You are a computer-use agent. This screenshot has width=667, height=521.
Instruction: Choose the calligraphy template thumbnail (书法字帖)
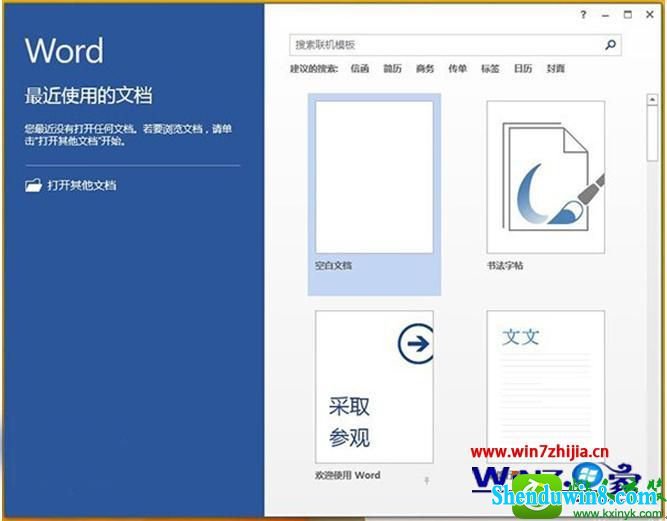pyautogui.click(x=546, y=177)
